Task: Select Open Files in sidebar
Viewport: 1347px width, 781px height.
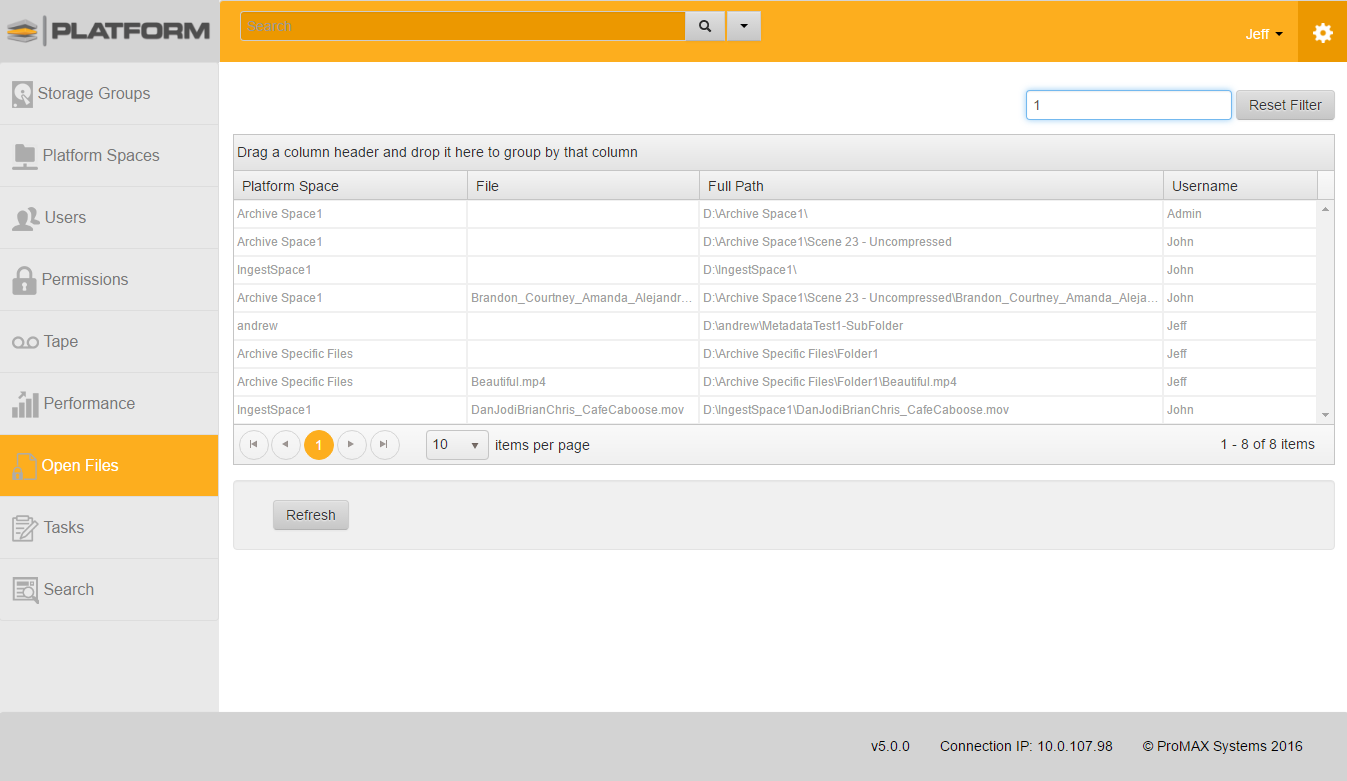Action: coord(109,466)
